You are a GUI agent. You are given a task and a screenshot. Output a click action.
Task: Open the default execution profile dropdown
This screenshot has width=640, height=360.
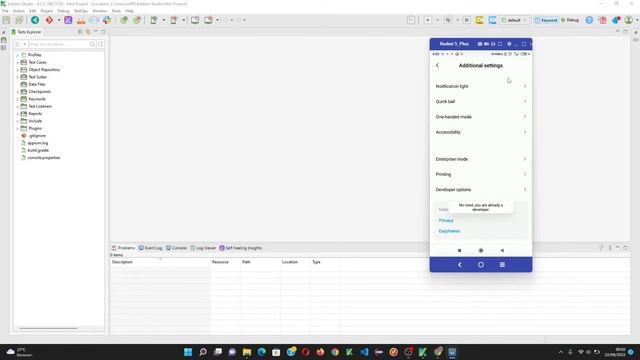(514, 20)
